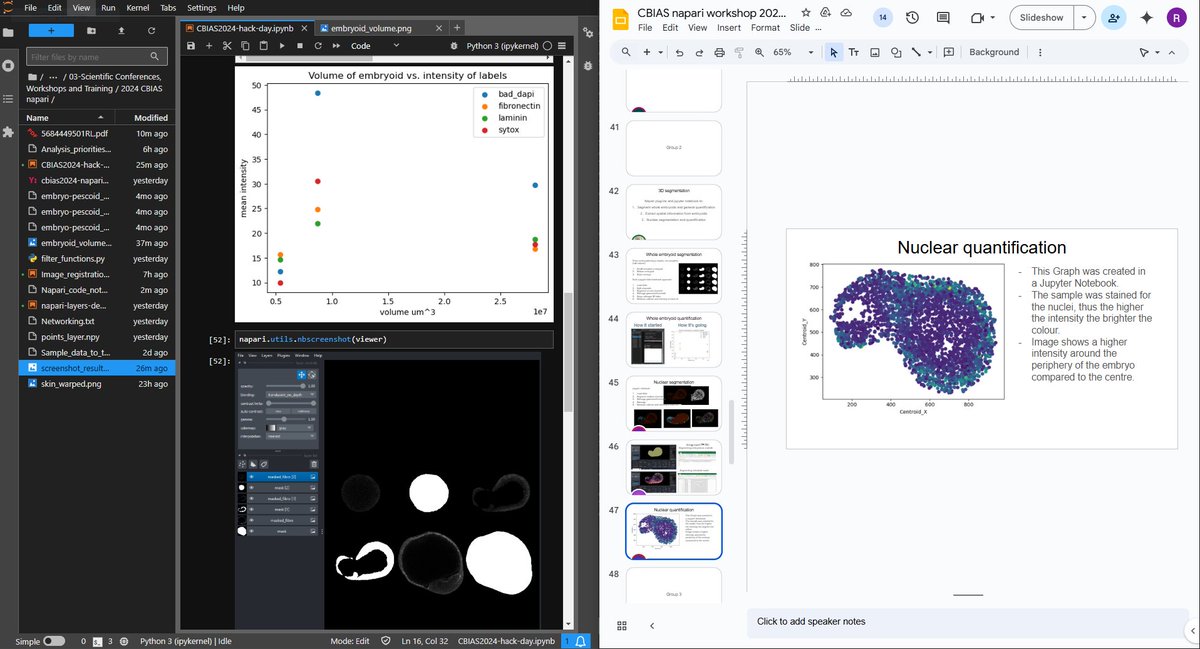
Task: Open the property inspector gears in right sidebar
Action: click(x=587, y=32)
